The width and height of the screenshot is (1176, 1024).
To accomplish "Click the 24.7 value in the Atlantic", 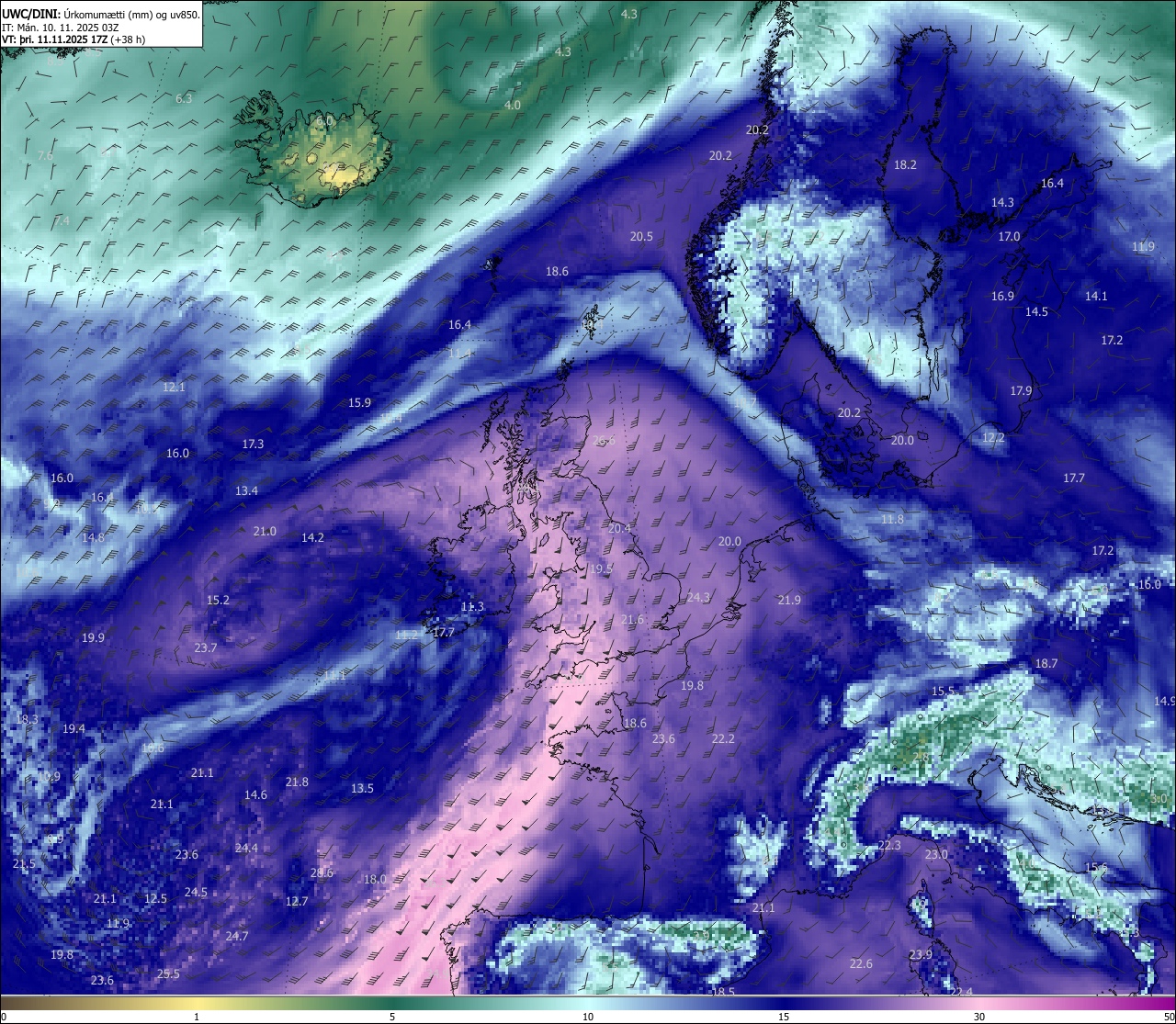I will [237, 937].
